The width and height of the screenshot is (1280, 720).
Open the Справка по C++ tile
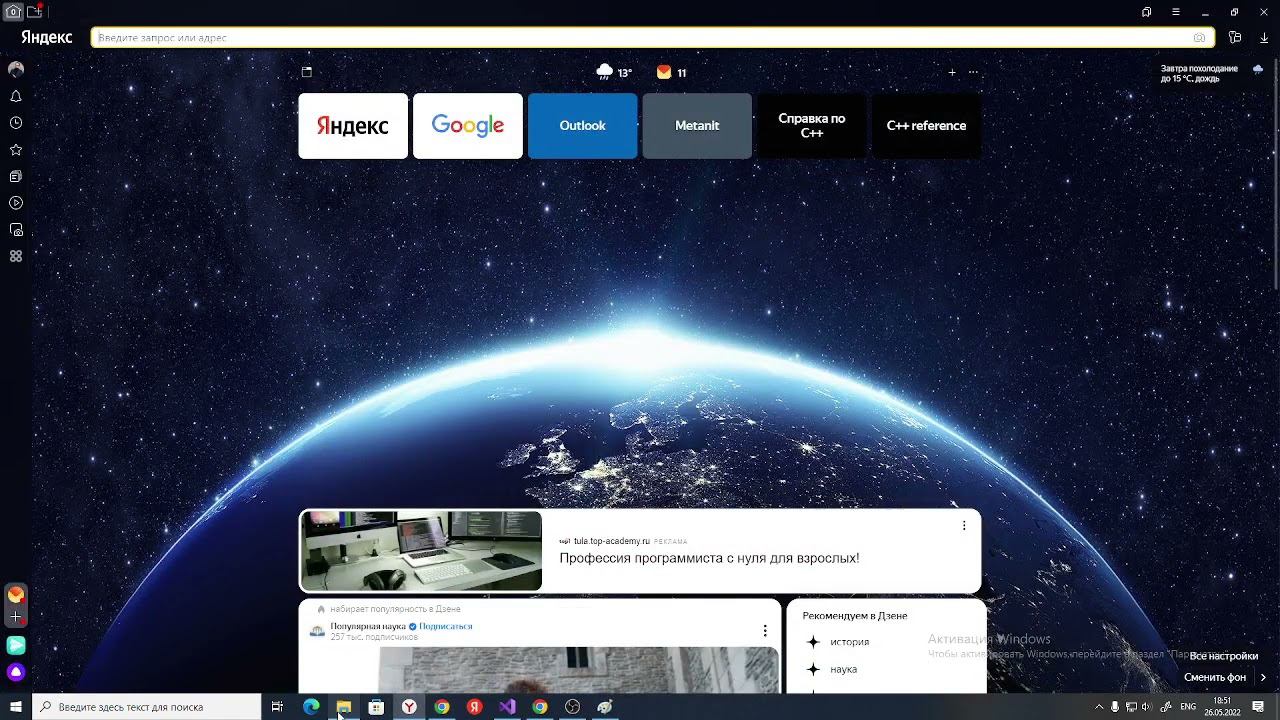click(812, 126)
